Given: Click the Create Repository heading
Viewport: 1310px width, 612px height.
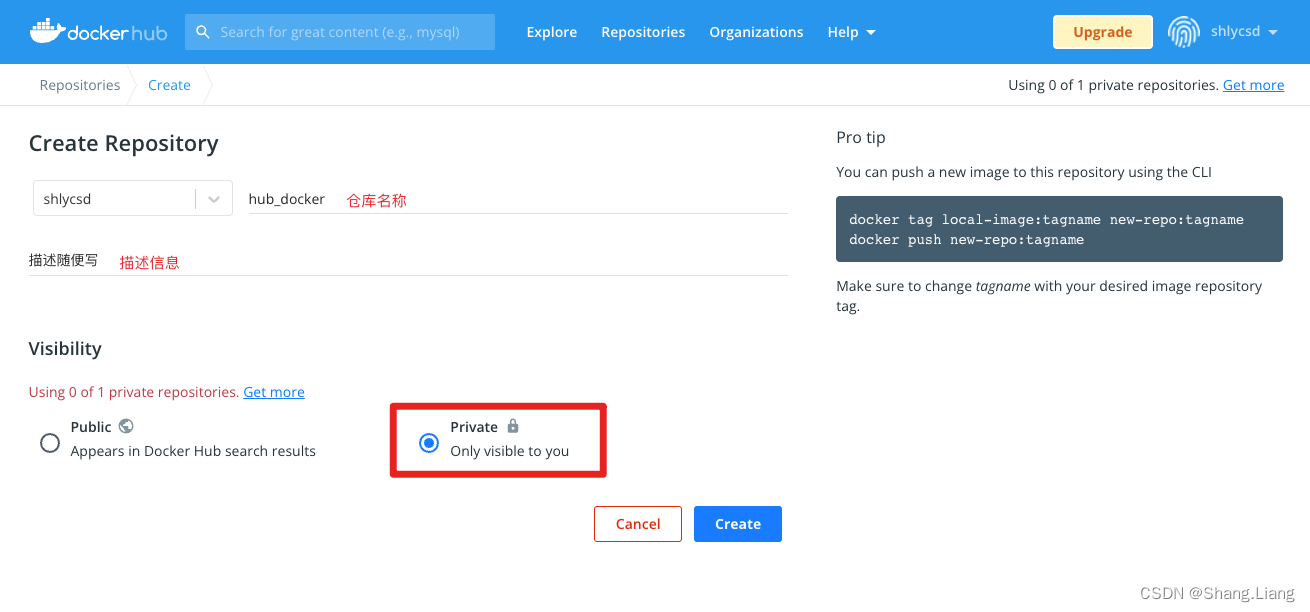Looking at the screenshot, I should click(x=124, y=144).
